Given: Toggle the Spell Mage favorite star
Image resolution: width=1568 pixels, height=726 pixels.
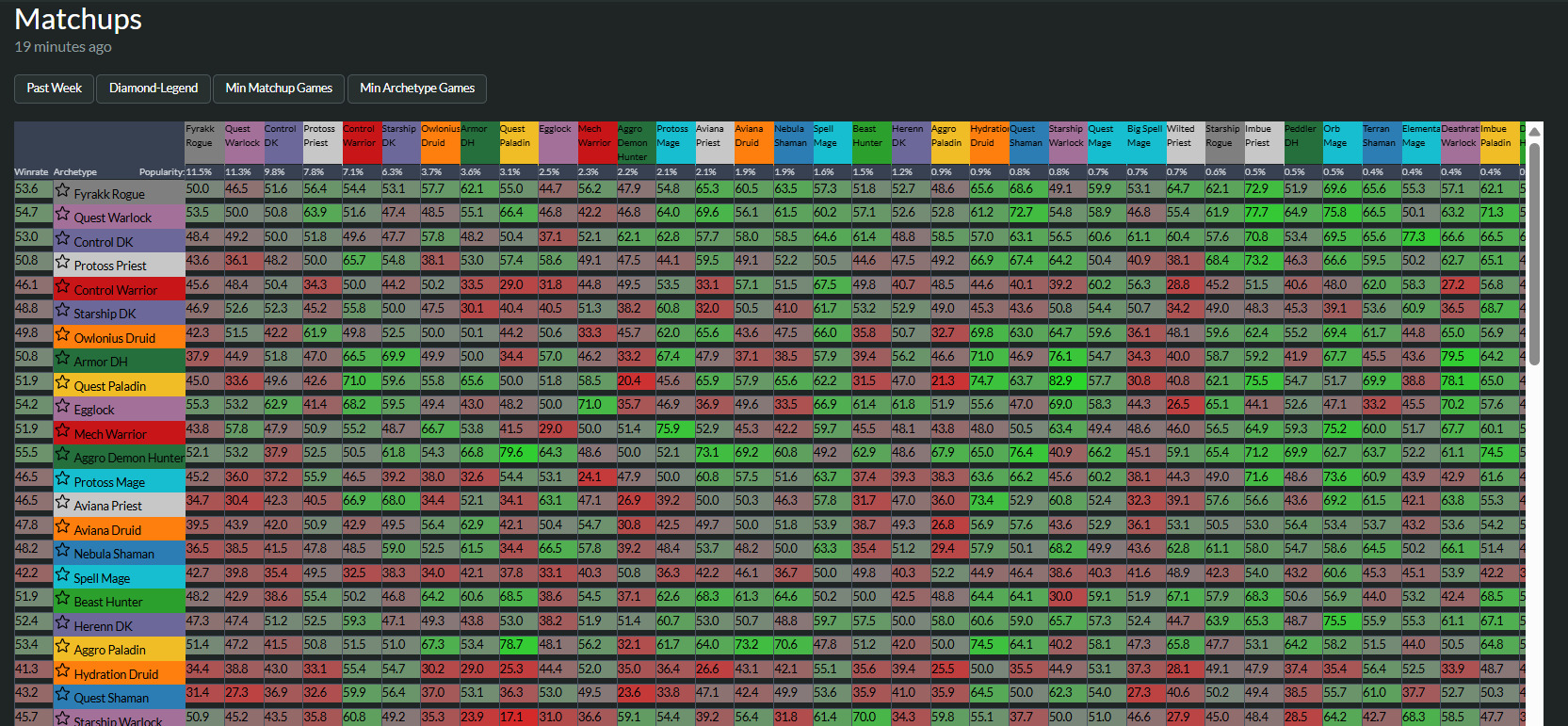Looking at the screenshot, I should (x=63, y=575).
